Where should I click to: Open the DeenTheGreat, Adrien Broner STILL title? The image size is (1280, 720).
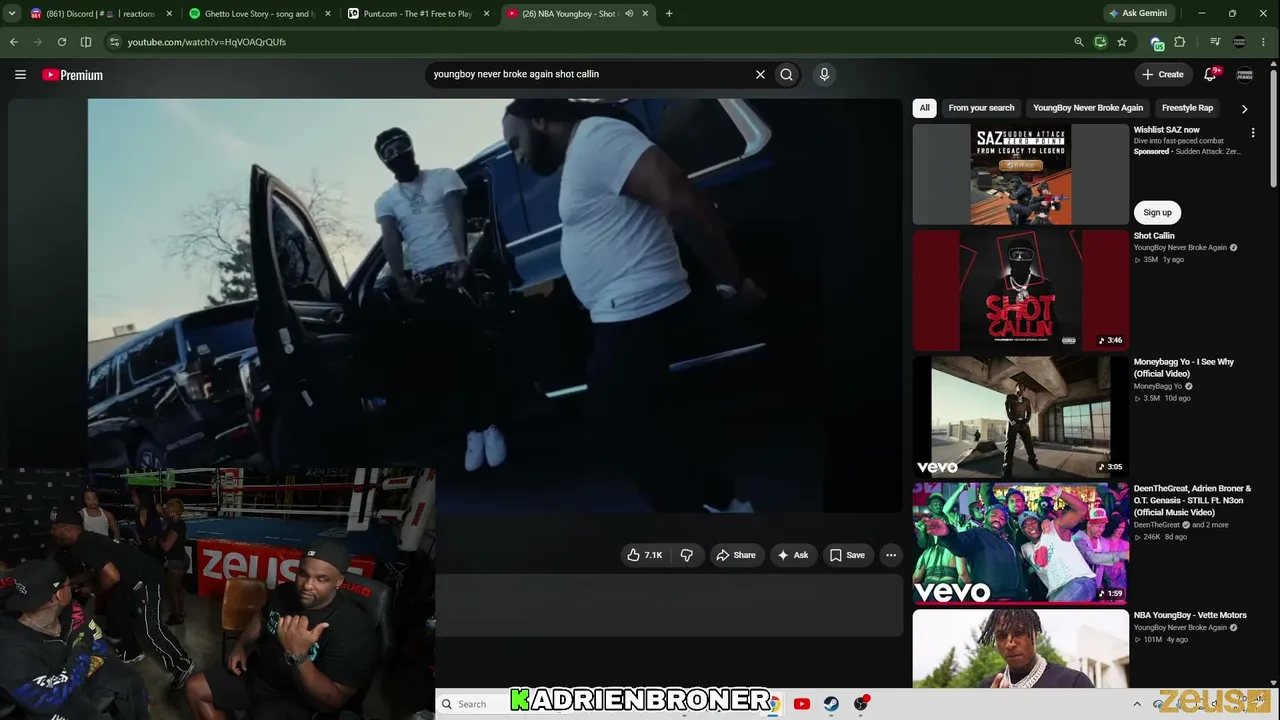(1192, 501)
